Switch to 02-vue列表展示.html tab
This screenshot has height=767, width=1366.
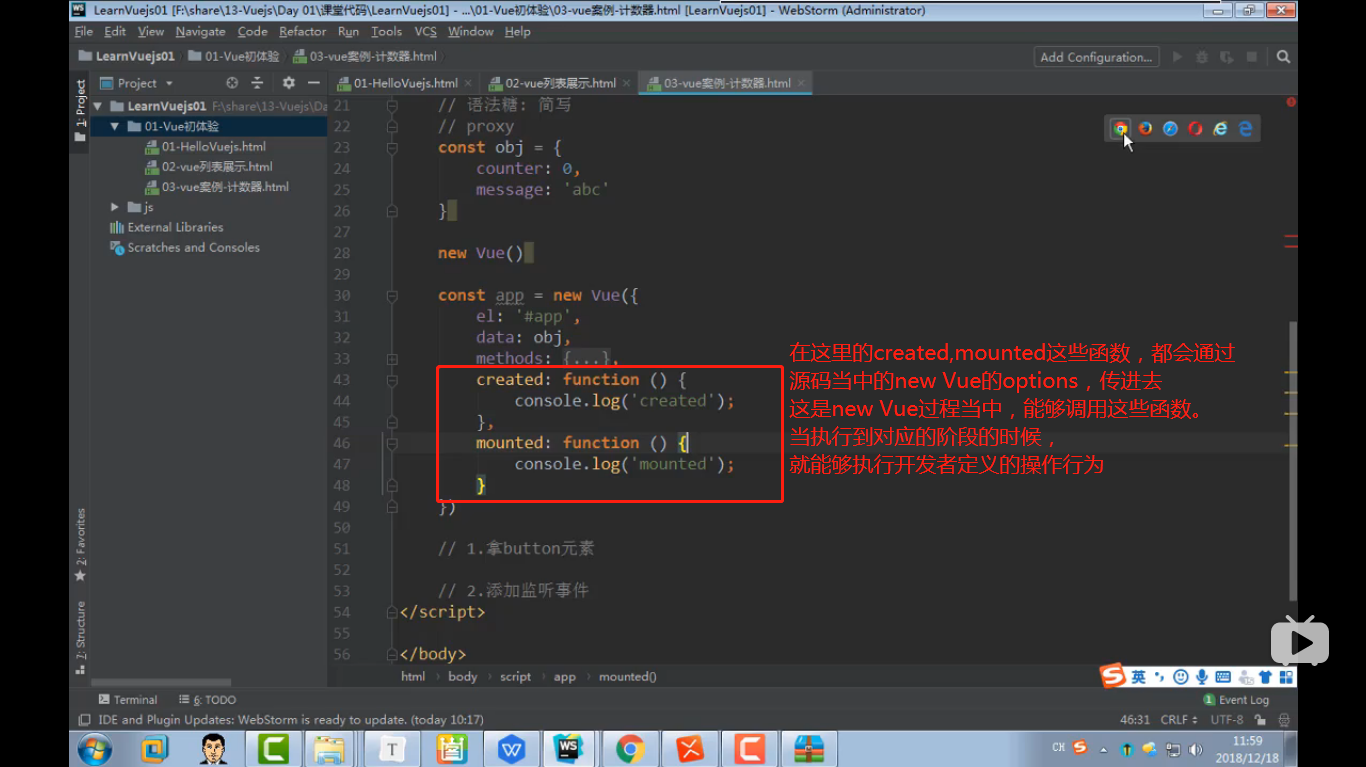[x=558, y=83]
